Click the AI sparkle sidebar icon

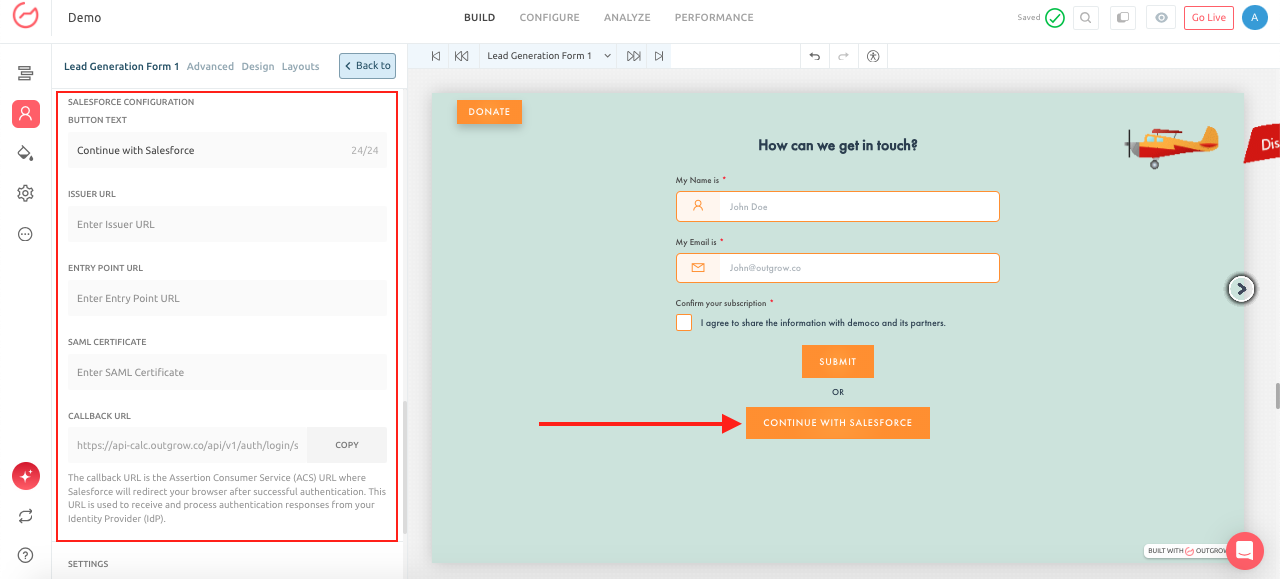pos(26,476)
